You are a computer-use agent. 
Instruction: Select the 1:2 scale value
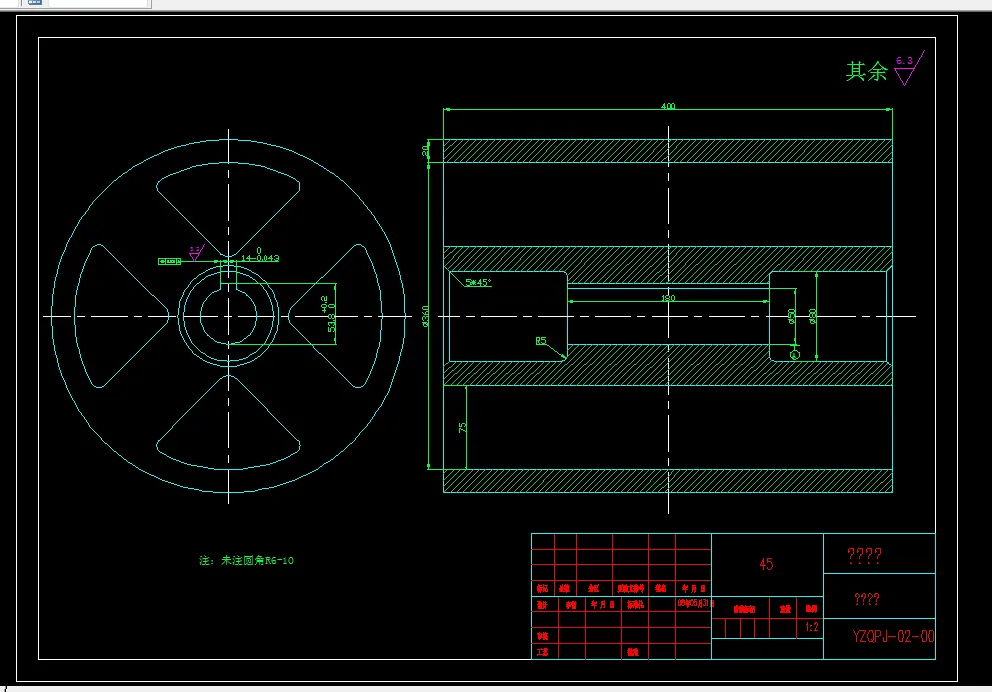click(x=812, y=627)
